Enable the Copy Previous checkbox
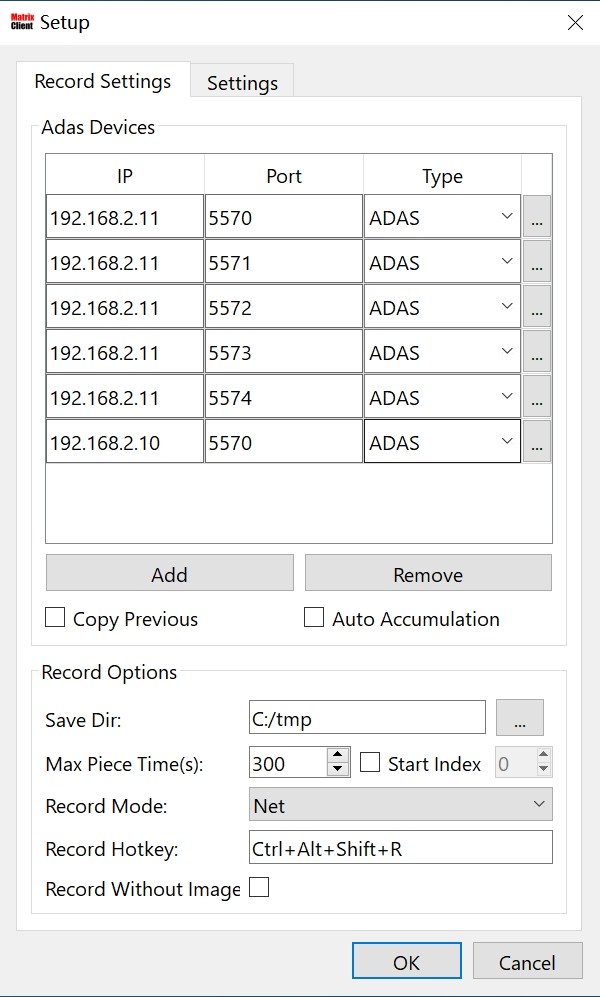This screenshot has height=997, width=600. pyautogui.click(x=56, y=618)
